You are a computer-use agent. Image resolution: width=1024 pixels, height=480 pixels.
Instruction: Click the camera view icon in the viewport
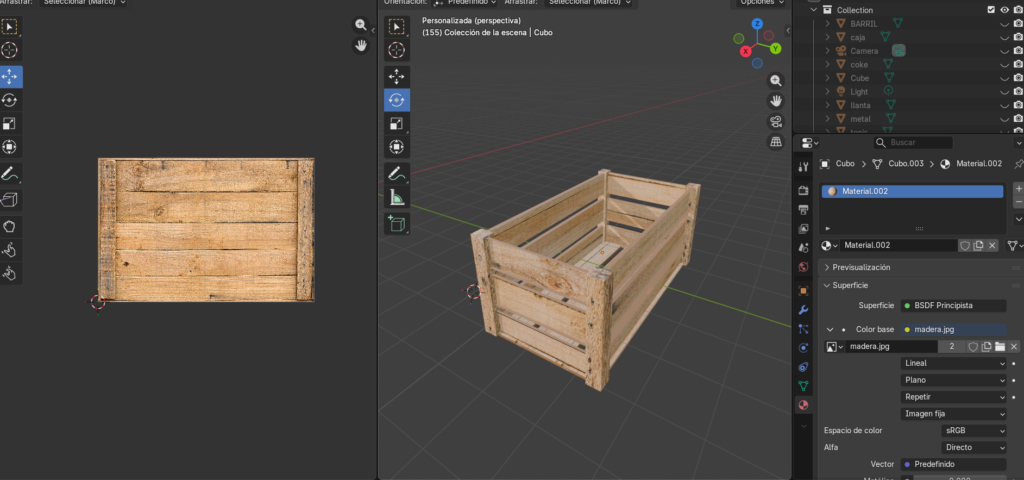776,122
